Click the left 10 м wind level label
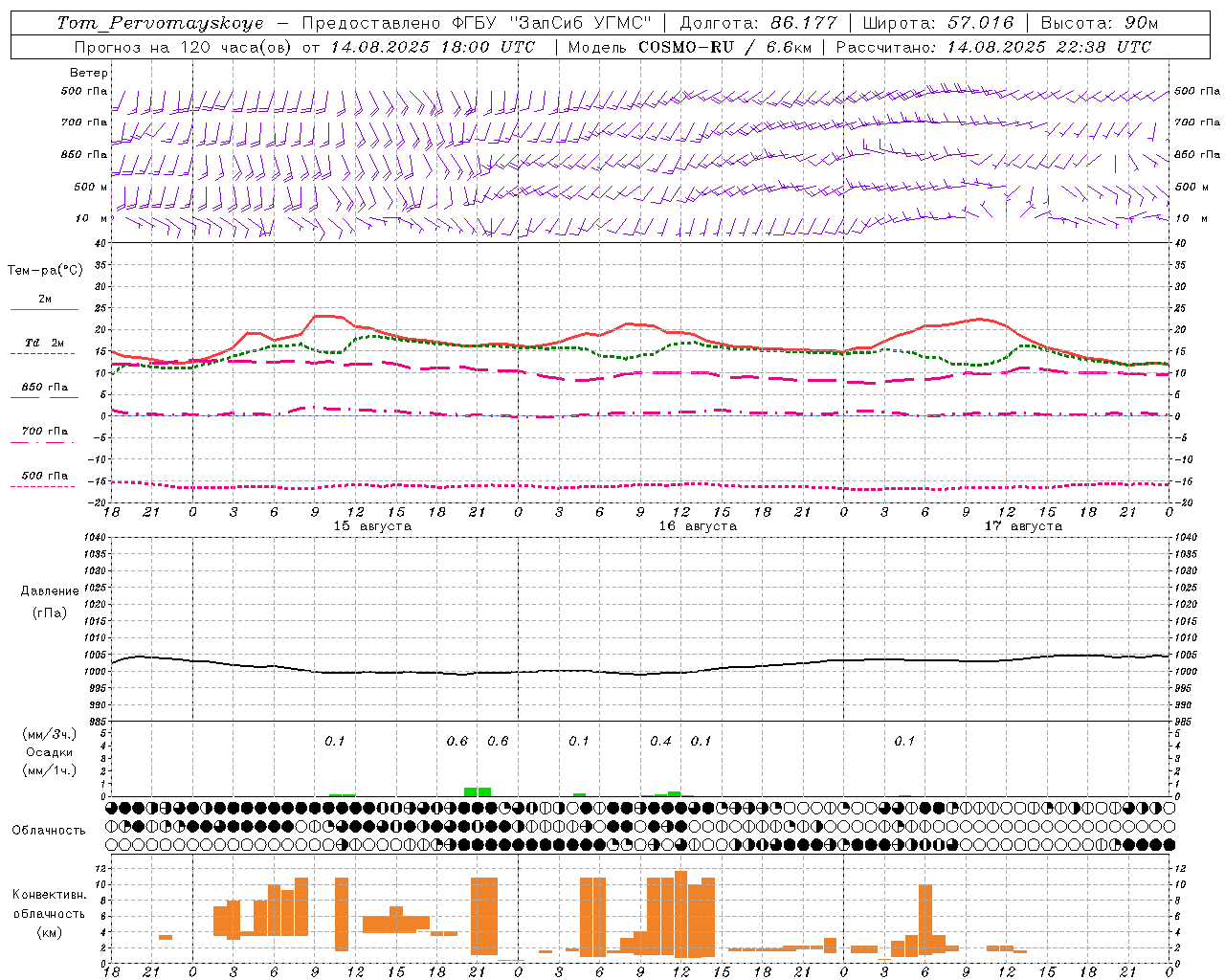This screenshot has height=980, width=1225. 92,218
